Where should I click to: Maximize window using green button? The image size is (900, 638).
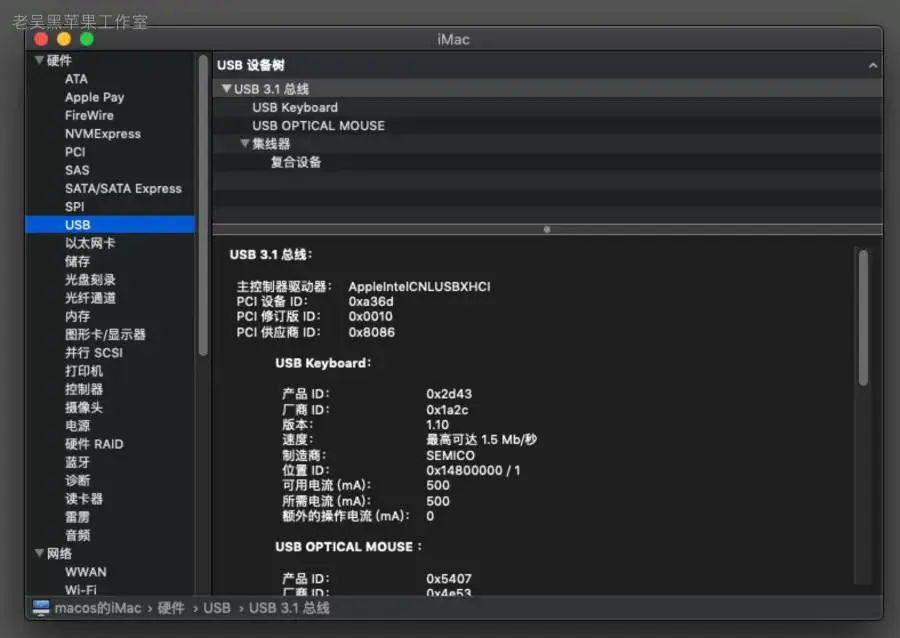[x=87, y=39]
